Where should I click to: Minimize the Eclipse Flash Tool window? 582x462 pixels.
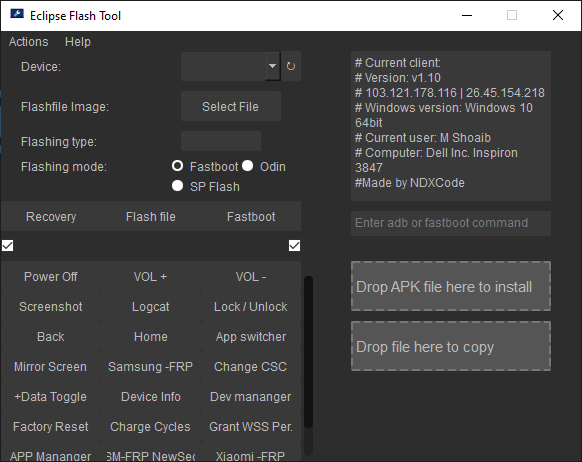(467, 16)
